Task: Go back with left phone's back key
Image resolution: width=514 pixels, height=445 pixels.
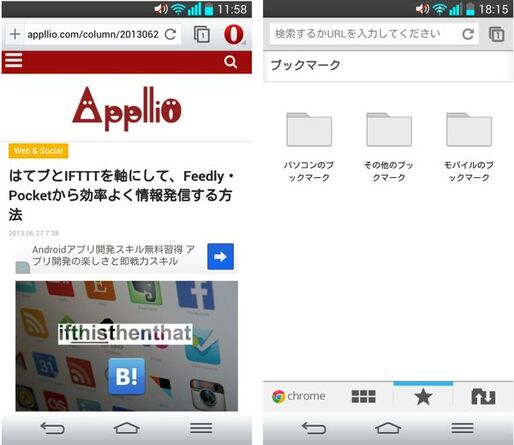Action: coord(52,428)
